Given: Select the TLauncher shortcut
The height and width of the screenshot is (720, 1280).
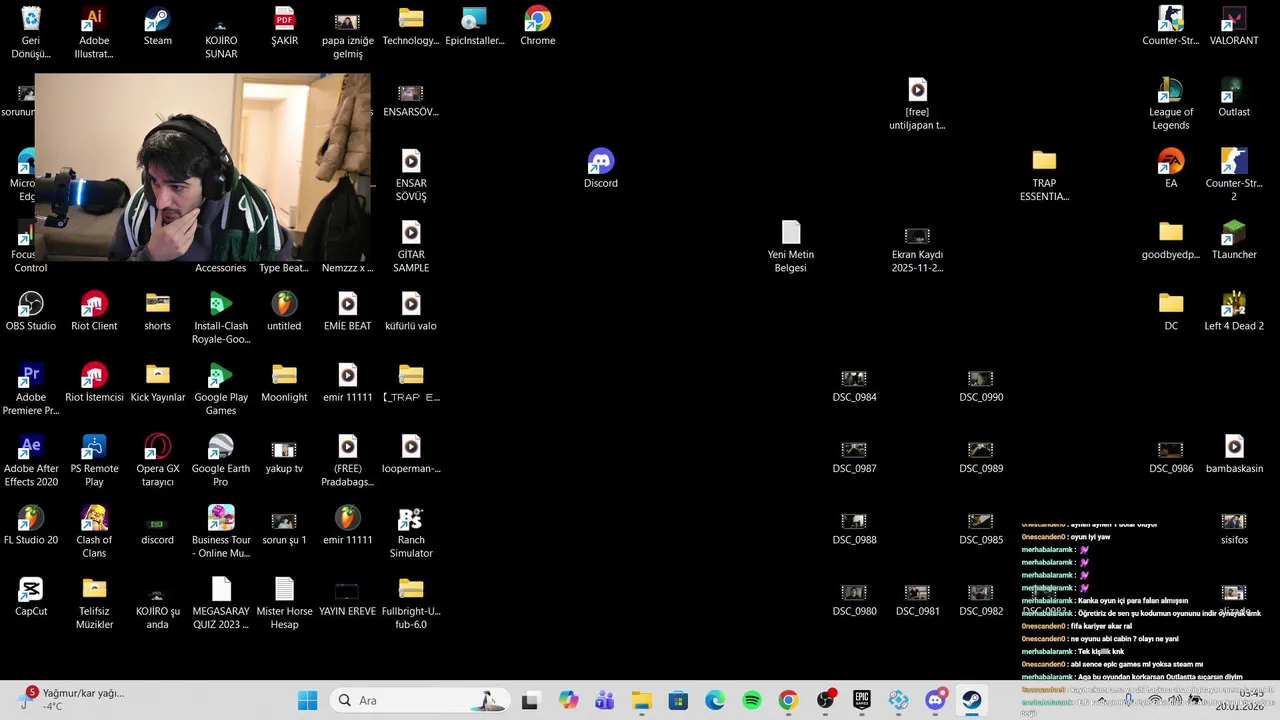Looking at the screenshot, I should coord(1234,241).
